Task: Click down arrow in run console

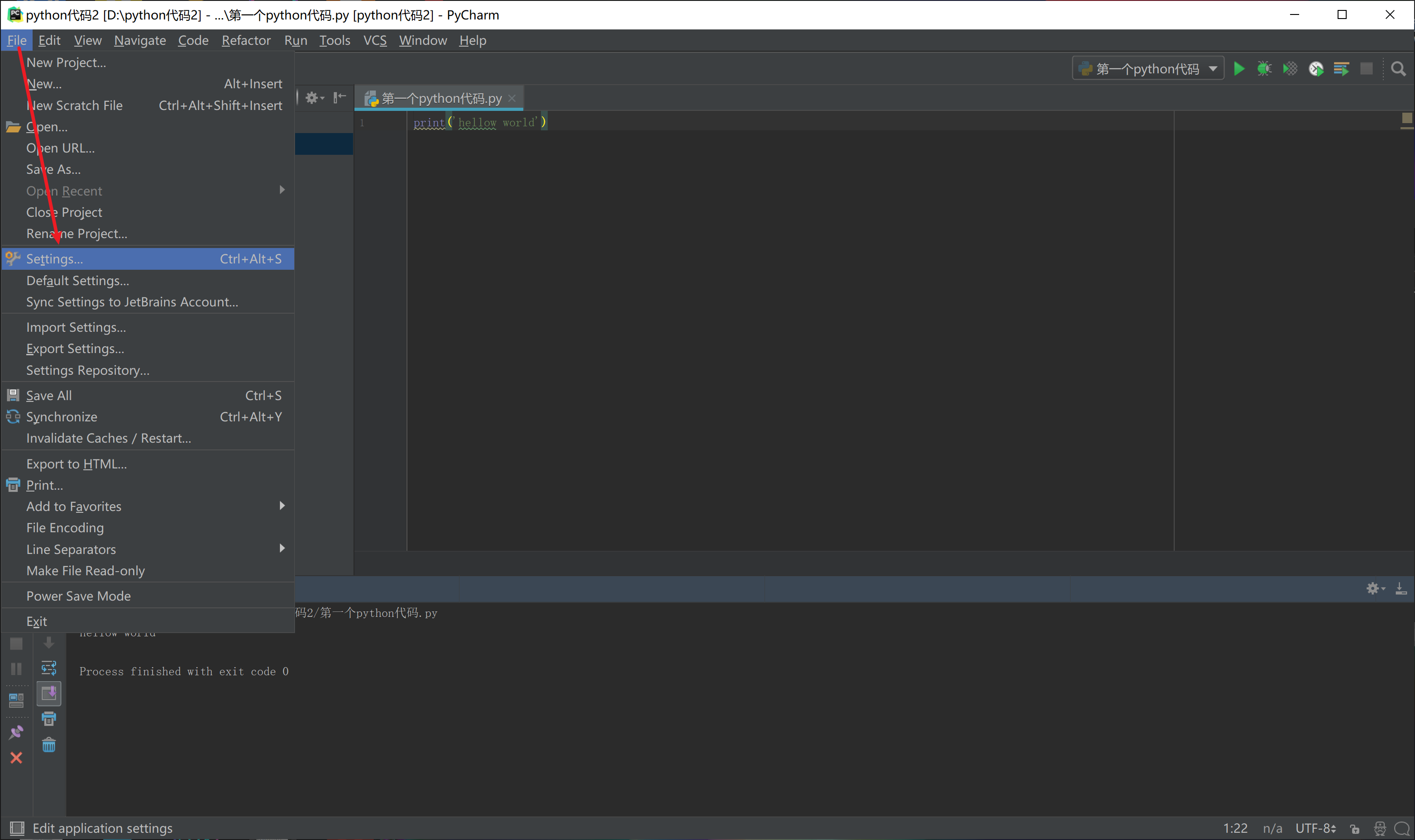Action: 49,643
